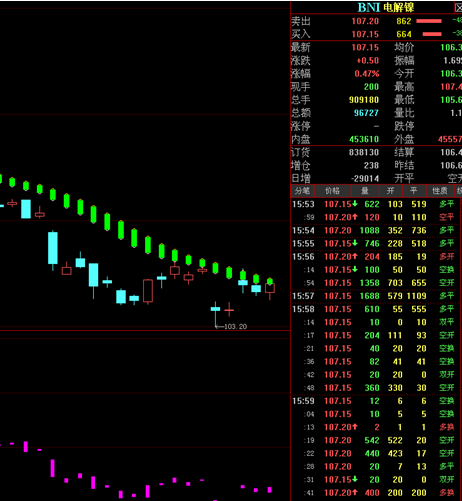Click the BNI 电解镍 contract title

[x=386, y=7]
